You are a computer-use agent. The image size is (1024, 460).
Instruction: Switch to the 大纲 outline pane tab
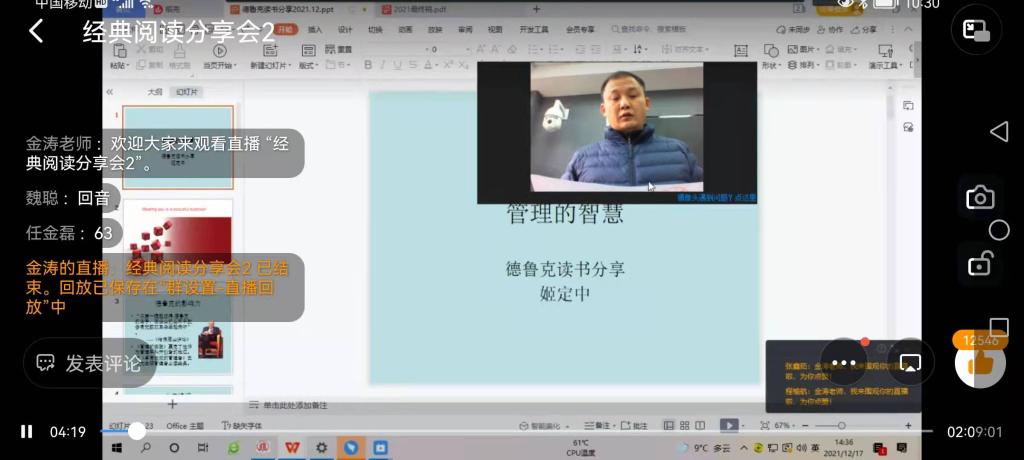pyautogui.click(x=155, y=91)
